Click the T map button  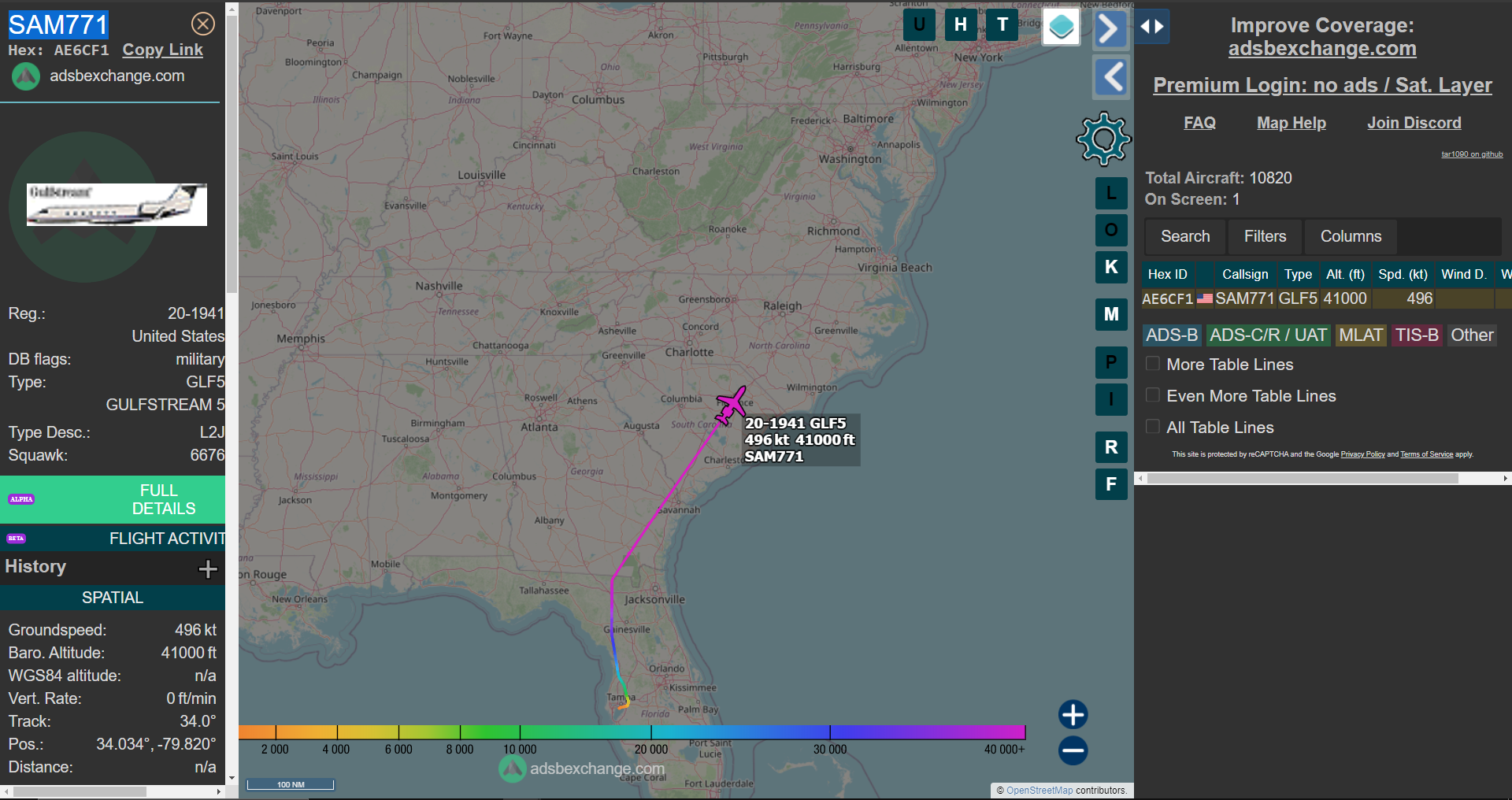pyautogui.click(x=1002, y=24)
